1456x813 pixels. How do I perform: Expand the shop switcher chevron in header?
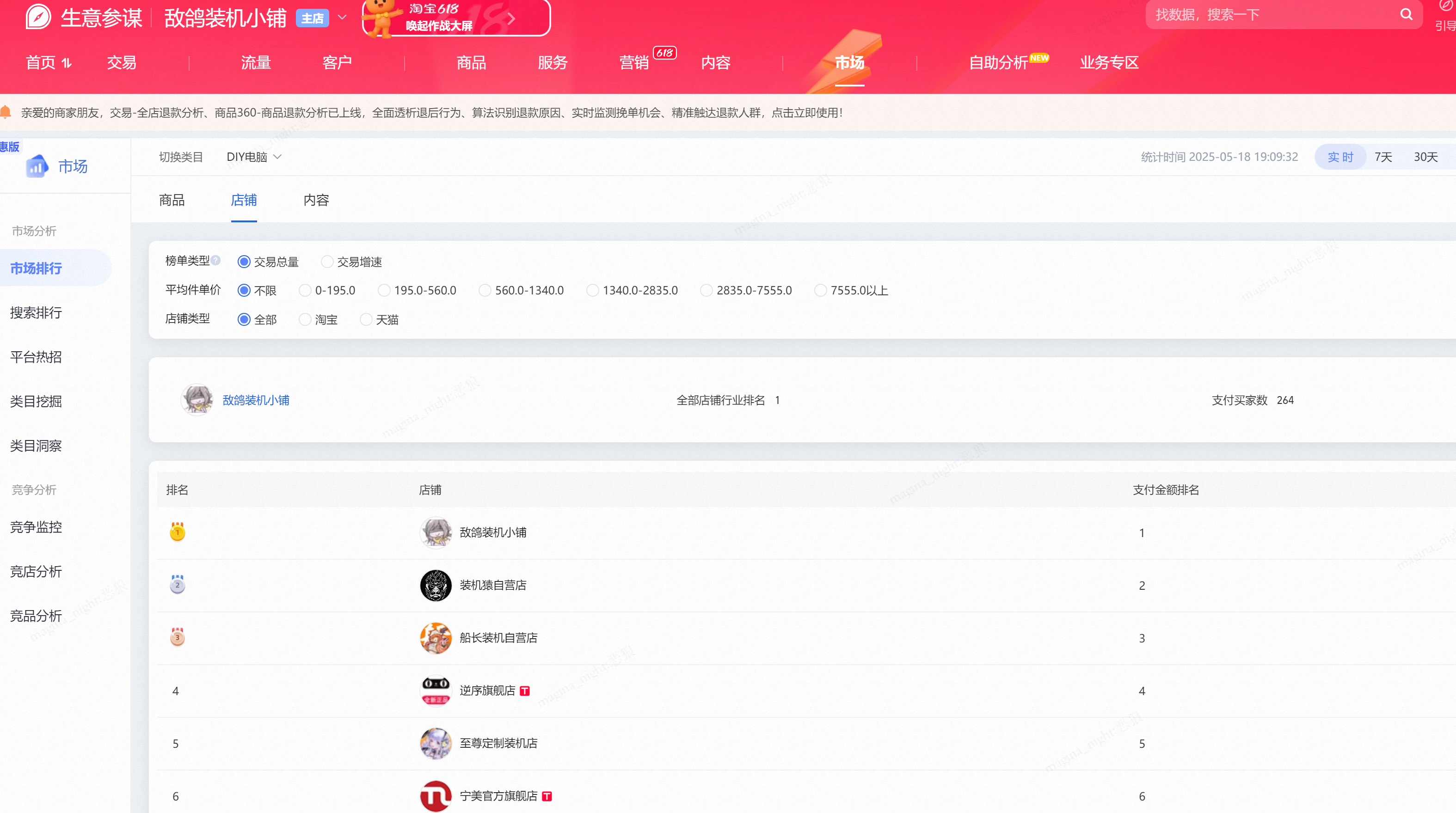point(342,18)
